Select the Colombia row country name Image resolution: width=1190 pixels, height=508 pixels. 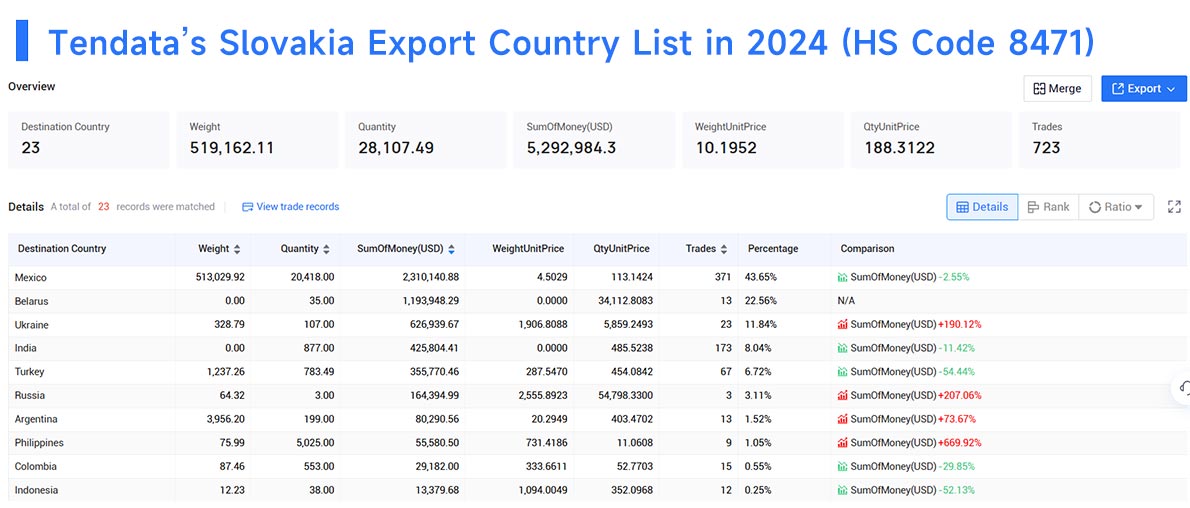tap(36, 466)
